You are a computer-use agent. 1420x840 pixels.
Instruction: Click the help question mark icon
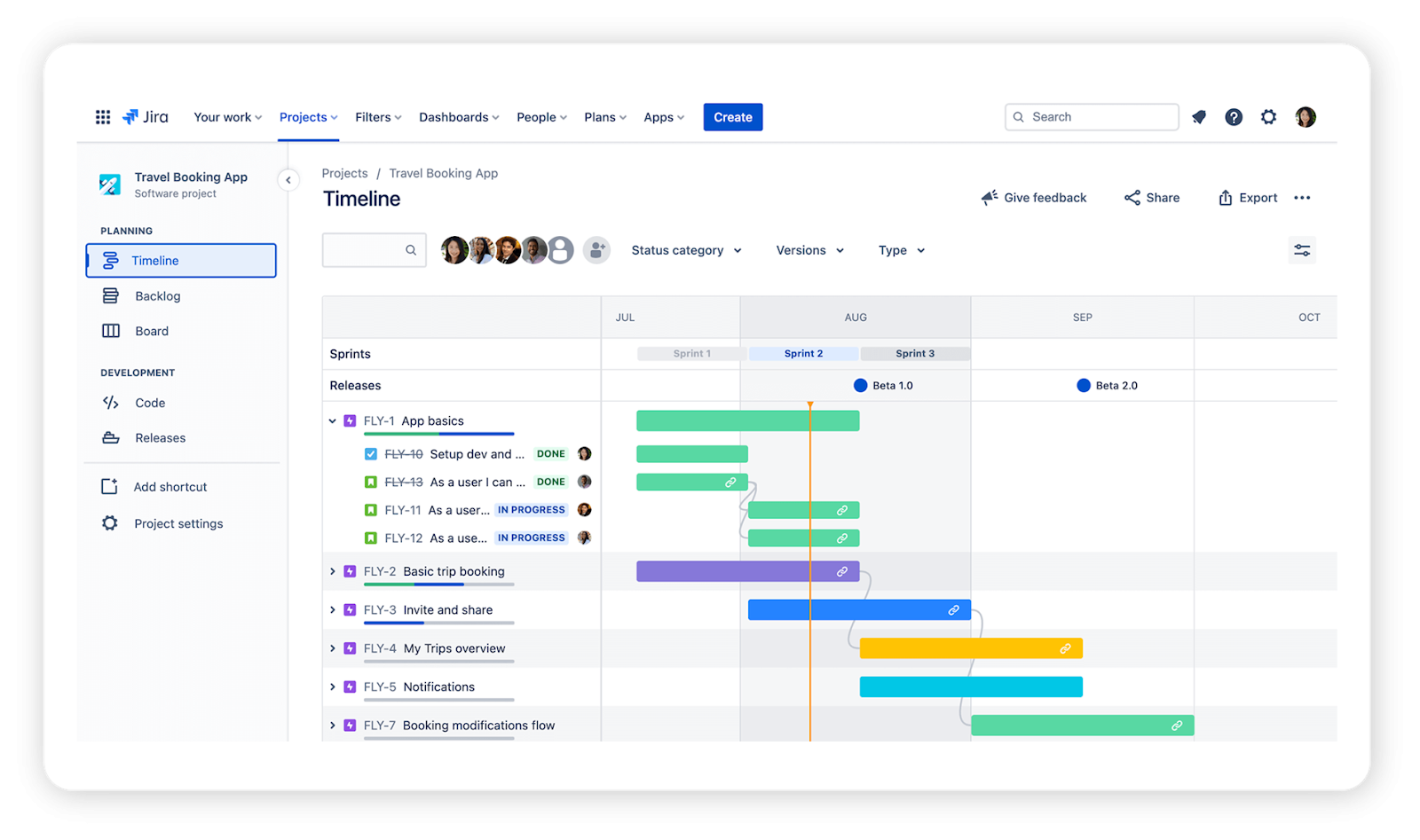(x=1234, y=116)
